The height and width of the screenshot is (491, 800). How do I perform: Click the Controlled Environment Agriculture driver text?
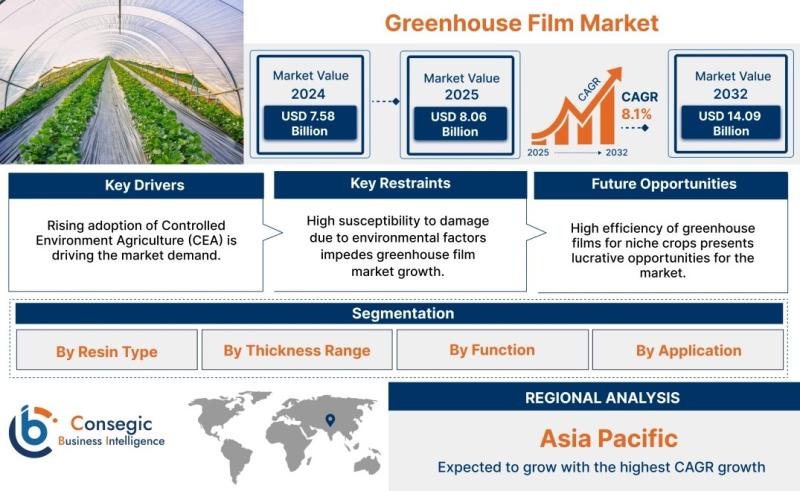[x=136, y=240]
